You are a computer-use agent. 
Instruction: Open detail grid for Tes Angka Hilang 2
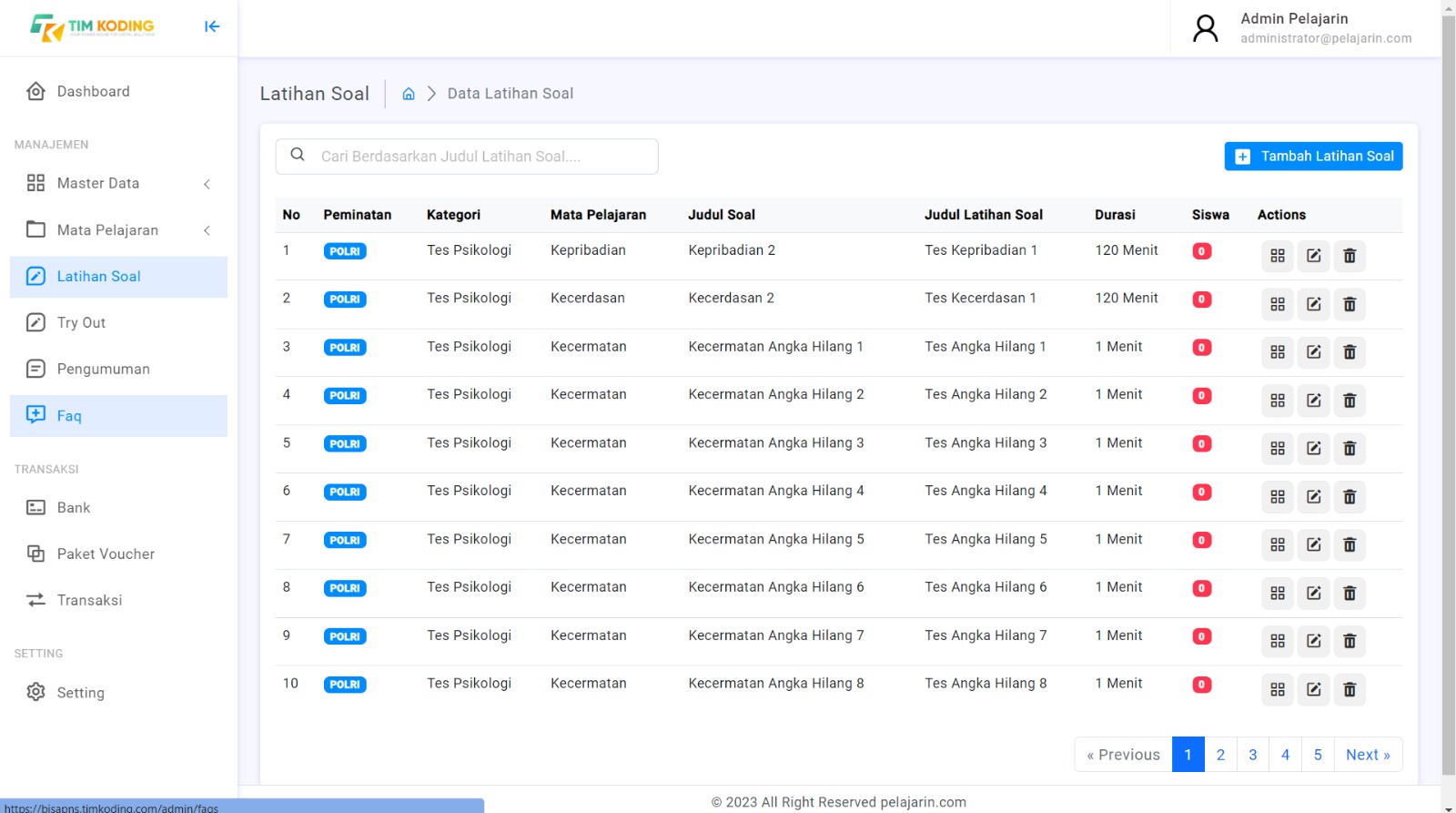(x=1278, y=401)
